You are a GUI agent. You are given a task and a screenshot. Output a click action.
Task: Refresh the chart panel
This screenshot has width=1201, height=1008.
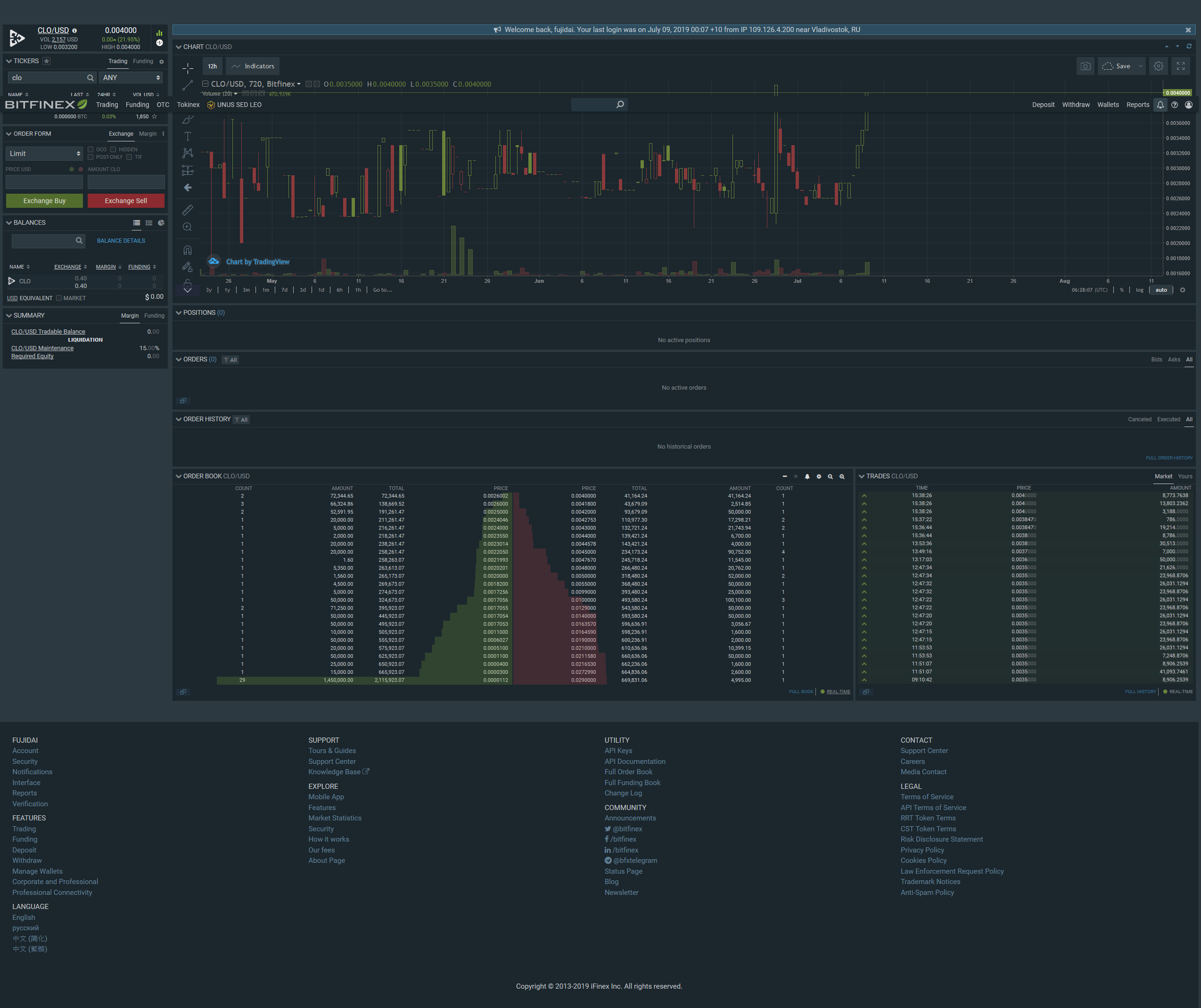1188,46
